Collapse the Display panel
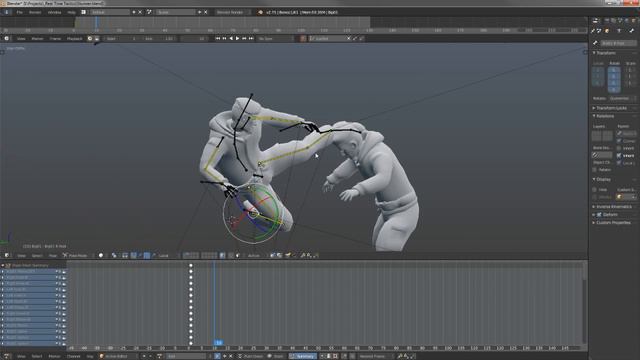The width and height of the screenshot is (640, 360). pyautogui.click(x=602, y=180)
